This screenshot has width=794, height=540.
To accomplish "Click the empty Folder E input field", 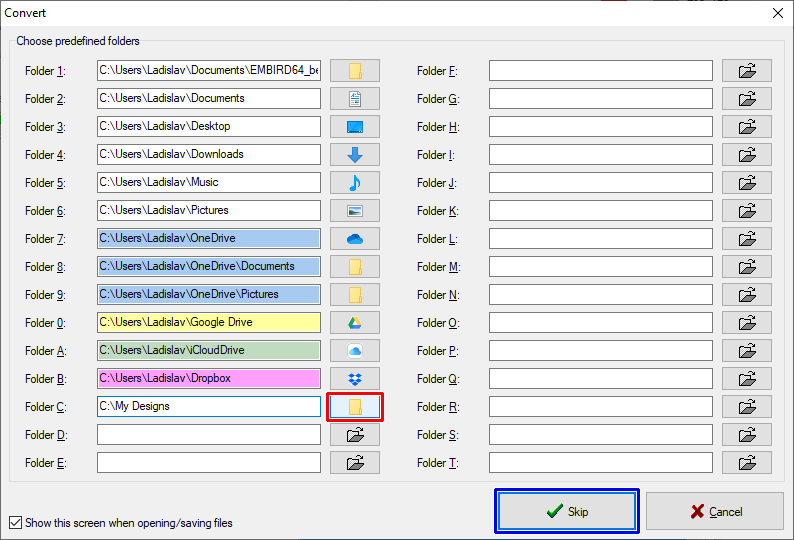I will point(209,463).
